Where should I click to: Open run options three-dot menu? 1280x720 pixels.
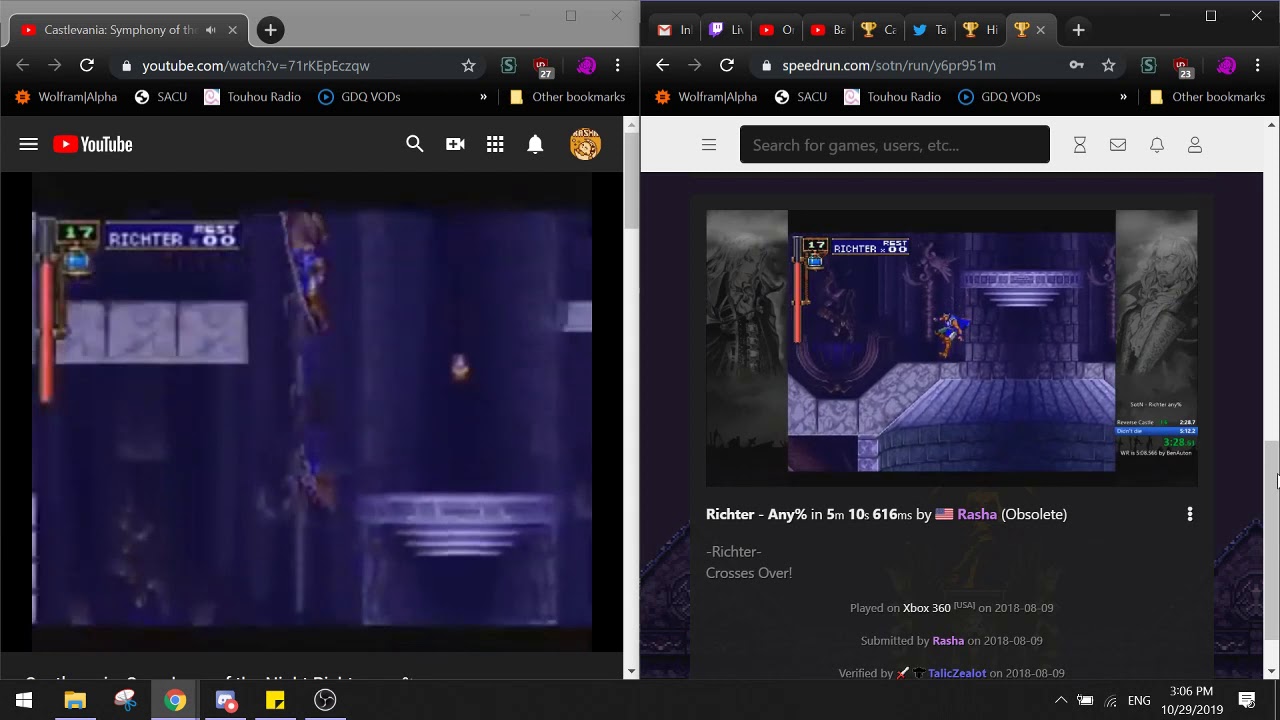(1190, 514)
